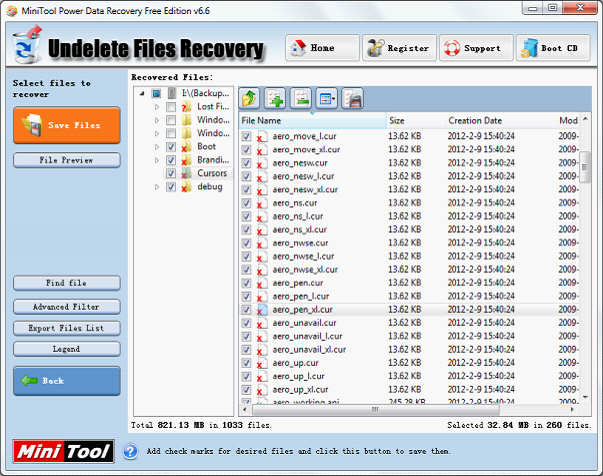Open the Support button

(x=476, y=48)
